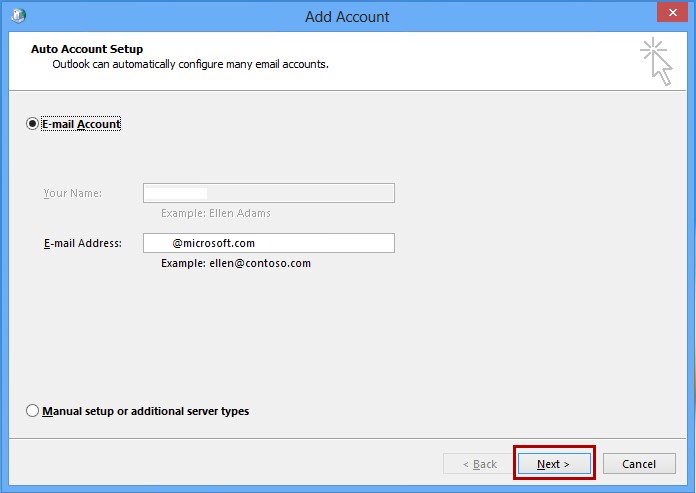Click the Outlook icon in title bar
The image size is (696, 493).
pyautogui.click(x=19, y=16)
